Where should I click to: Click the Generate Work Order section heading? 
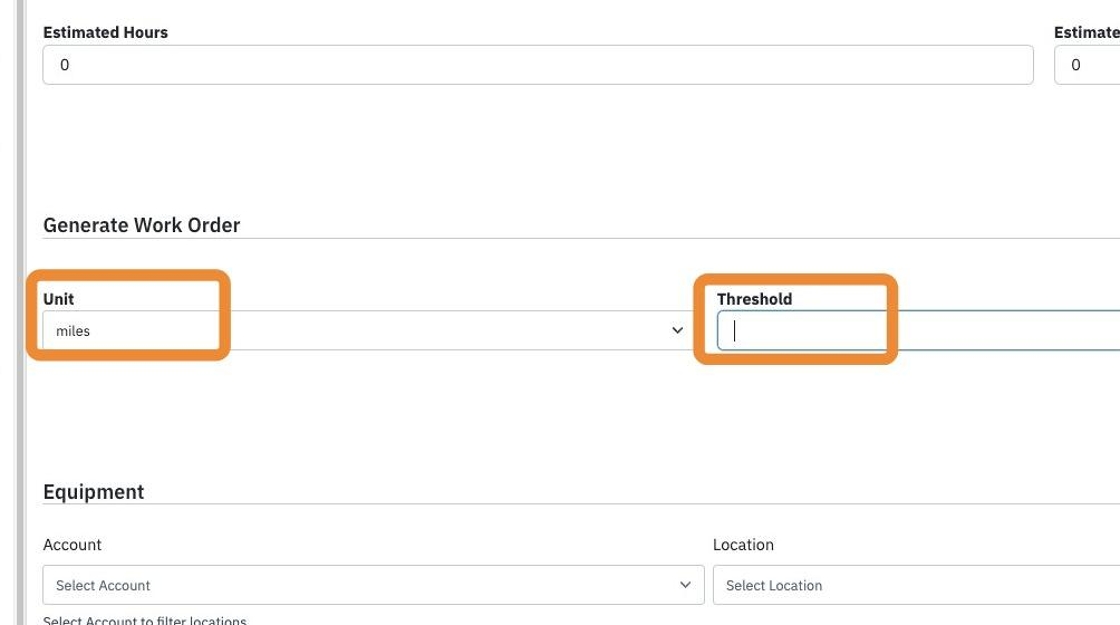pyautogui.click(x=141, y=225)
